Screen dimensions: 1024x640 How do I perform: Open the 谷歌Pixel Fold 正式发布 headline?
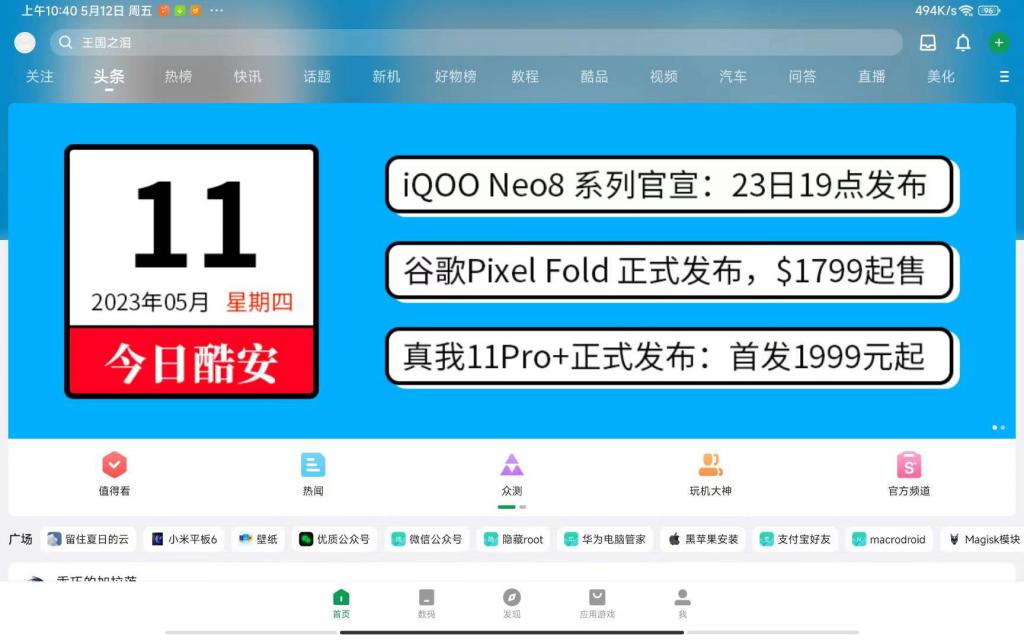coord(669,270)
